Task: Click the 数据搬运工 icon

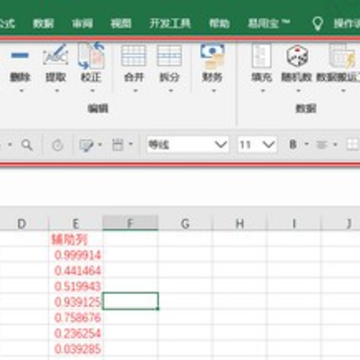Action: (342, 55)
